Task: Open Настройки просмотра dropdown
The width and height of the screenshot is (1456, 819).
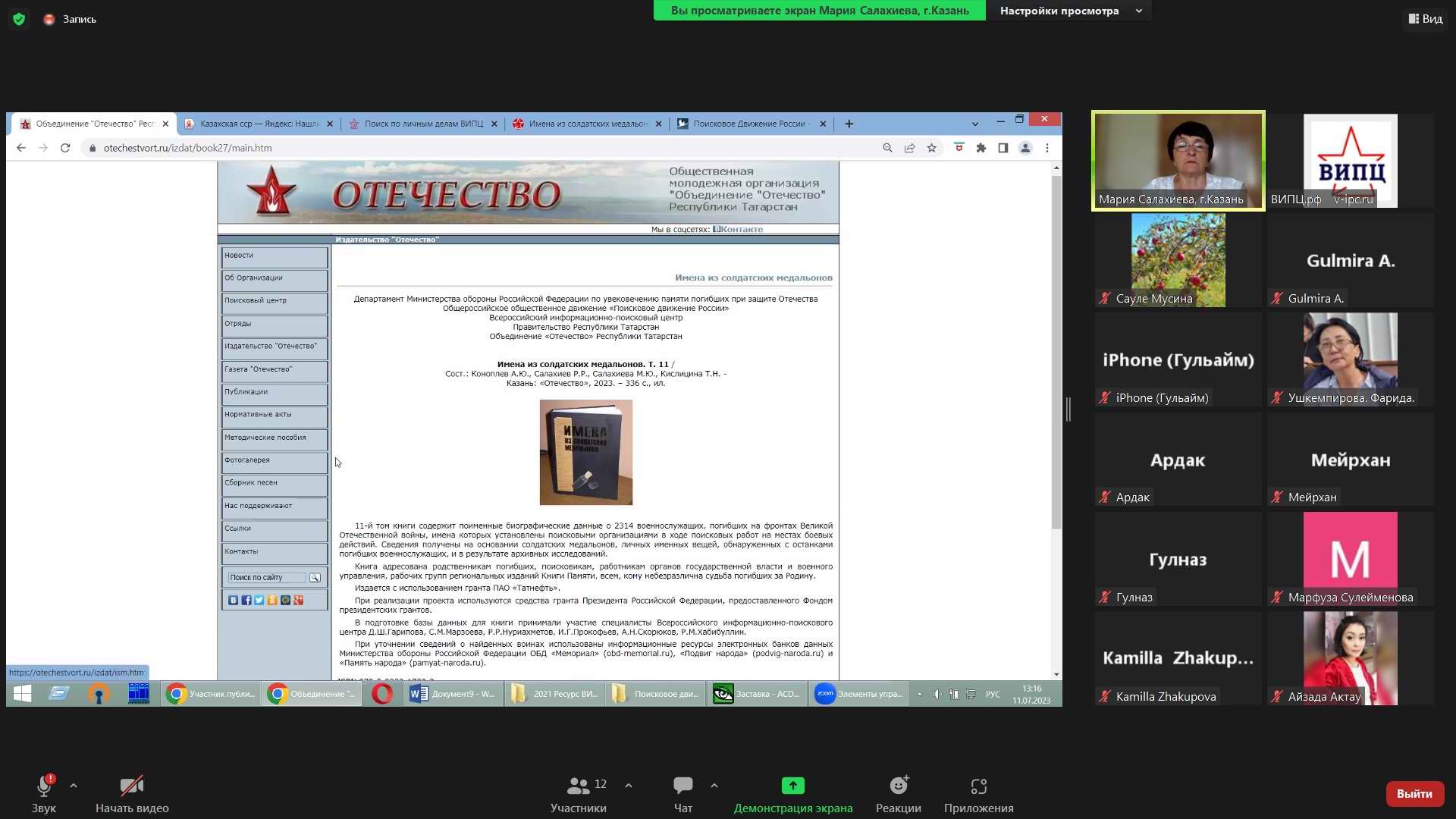Action: pos(1069,11)
